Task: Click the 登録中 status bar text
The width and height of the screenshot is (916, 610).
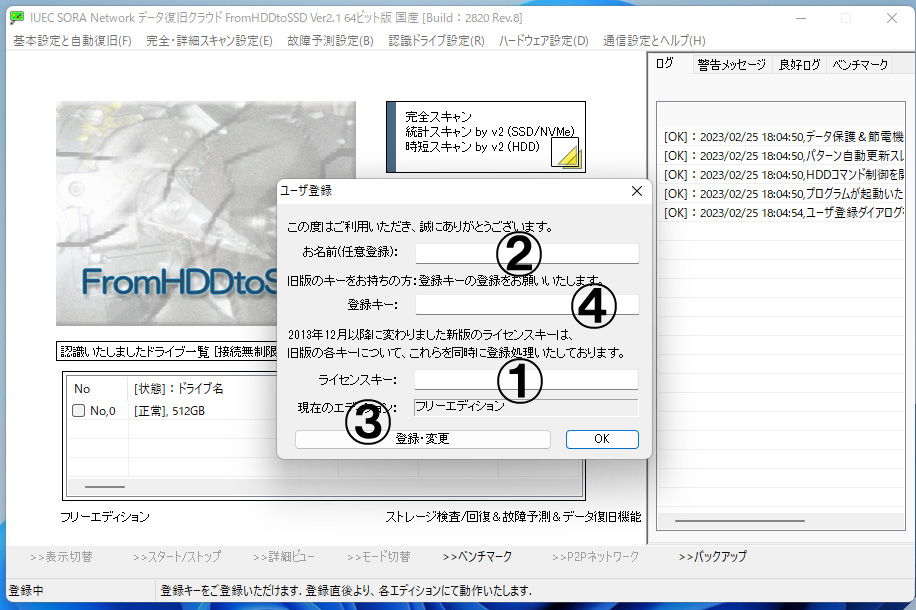Action: [x=26, y=591]
